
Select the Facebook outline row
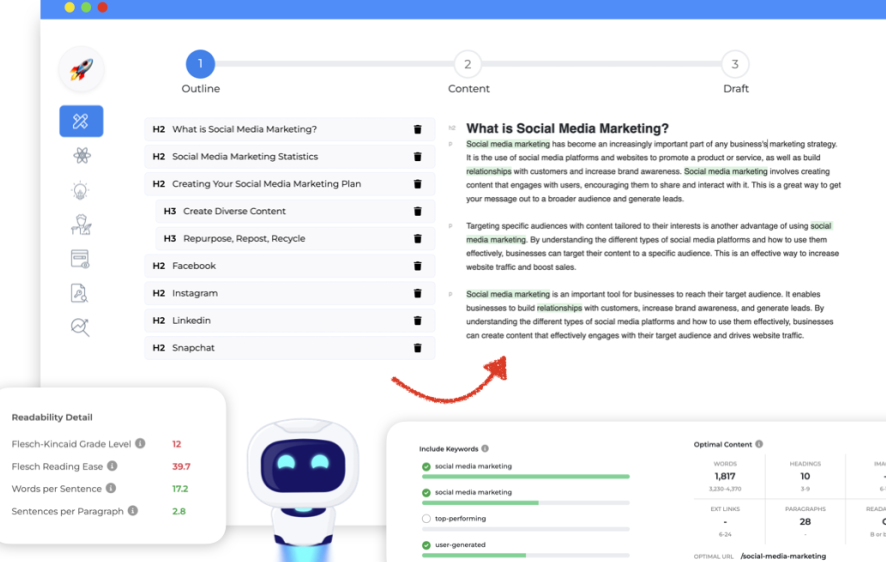click(289, 266)
